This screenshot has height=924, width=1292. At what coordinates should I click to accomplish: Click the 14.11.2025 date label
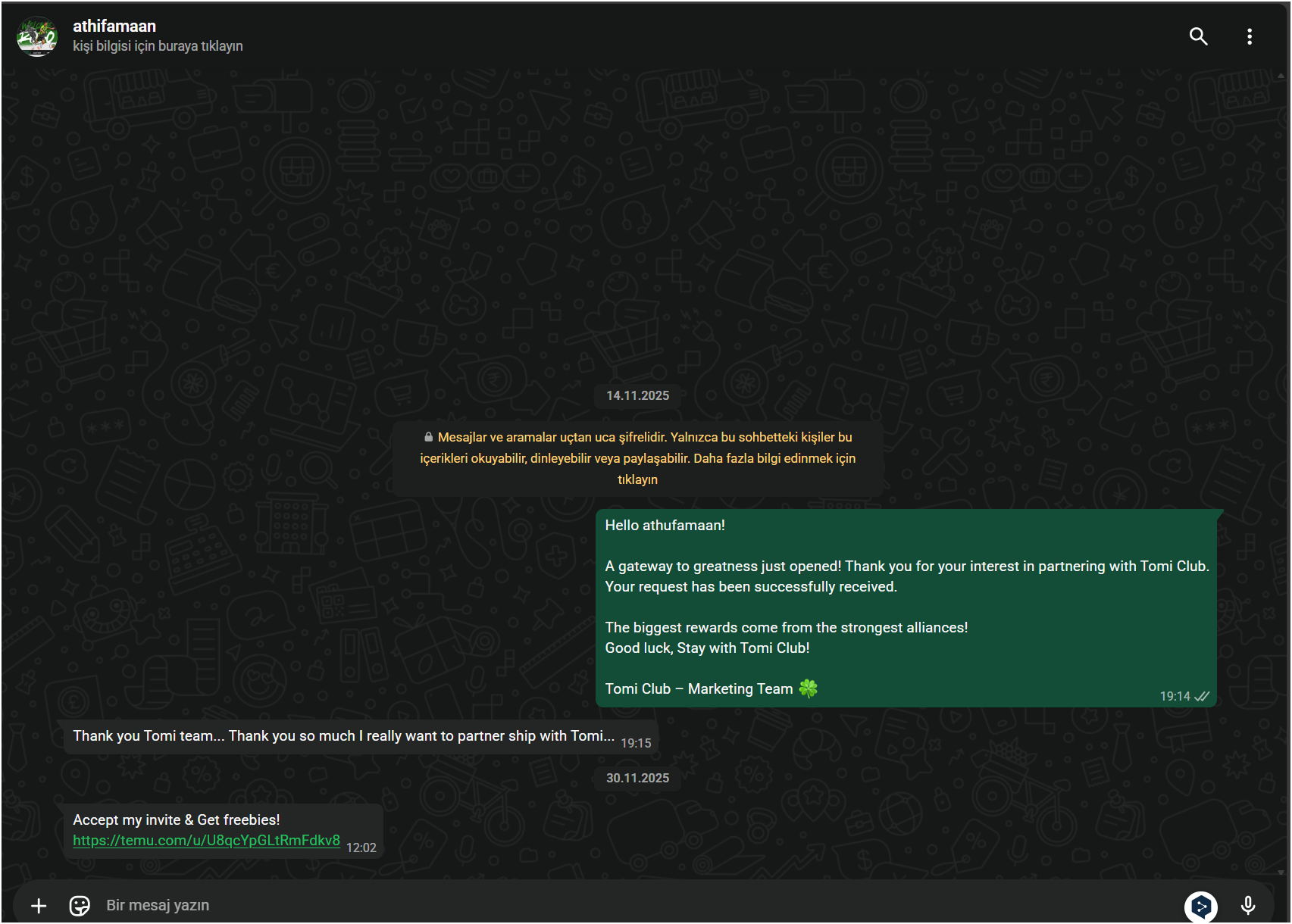[638, 395]
